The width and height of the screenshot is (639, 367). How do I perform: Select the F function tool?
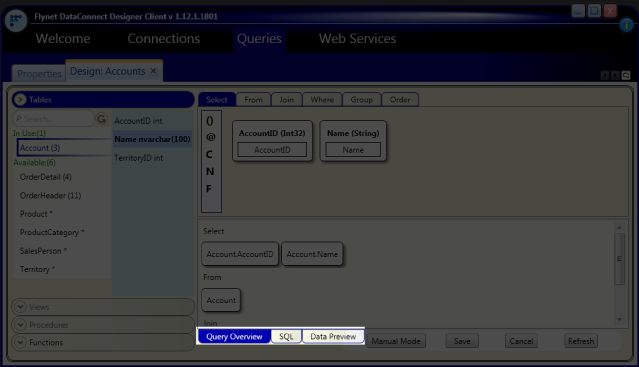[x=209, y=189]
